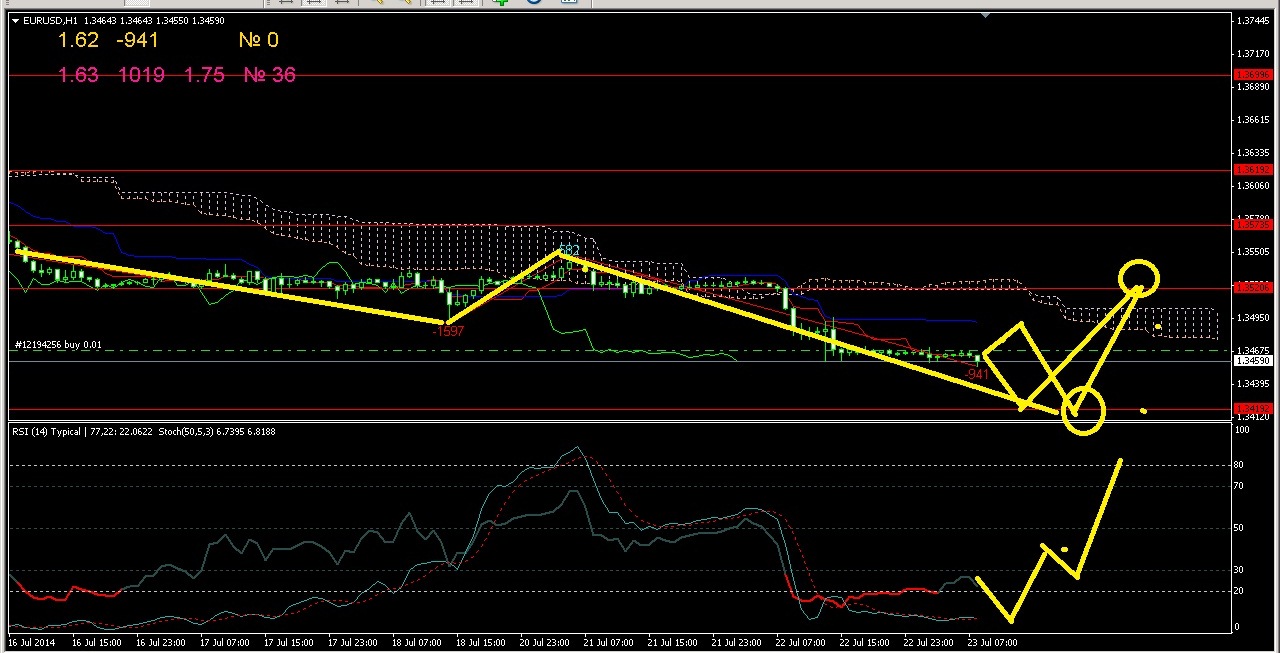Select the yellow № 0 text label
Screen dimensions: 1280x653
click(258, 41)
